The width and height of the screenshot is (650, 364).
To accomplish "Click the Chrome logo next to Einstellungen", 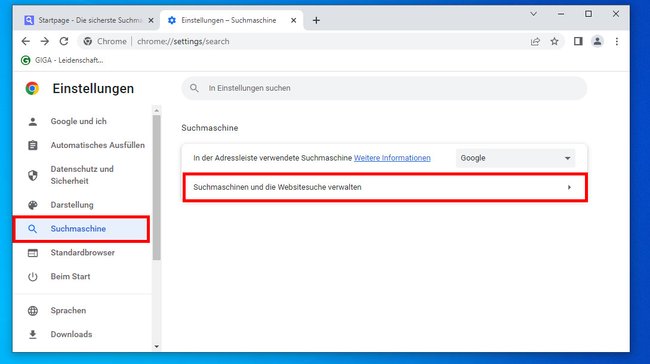I will pyautogui.click(x=32, y=88).
